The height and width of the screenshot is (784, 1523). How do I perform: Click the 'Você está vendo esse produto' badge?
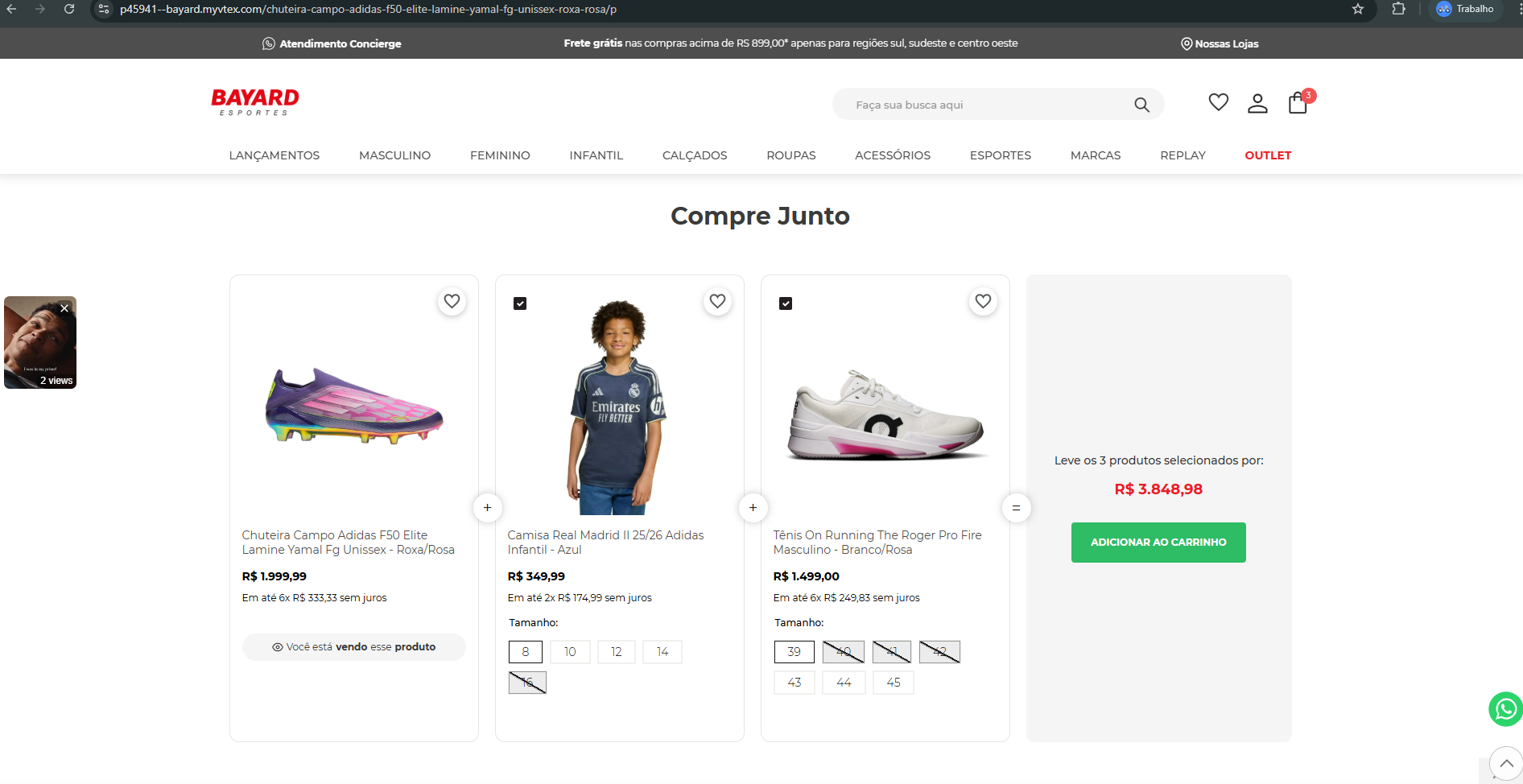(x=354, y=647)
